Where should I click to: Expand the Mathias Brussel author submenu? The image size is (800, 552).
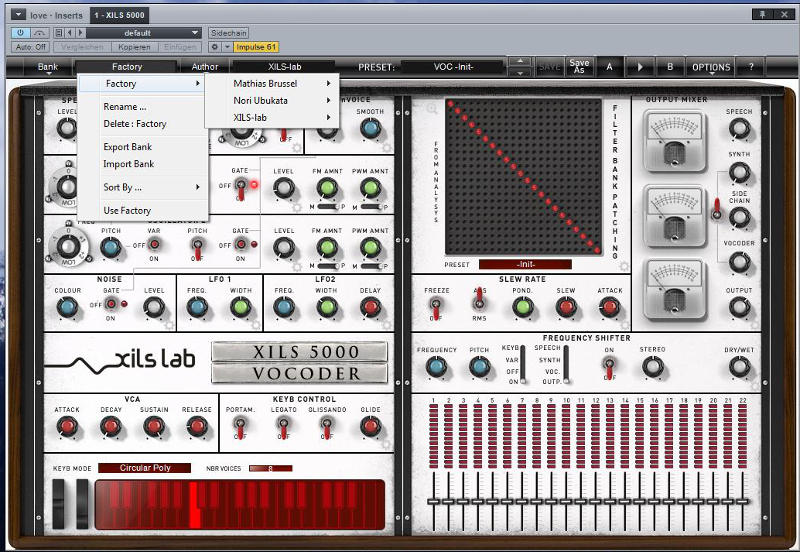[272, 84]
